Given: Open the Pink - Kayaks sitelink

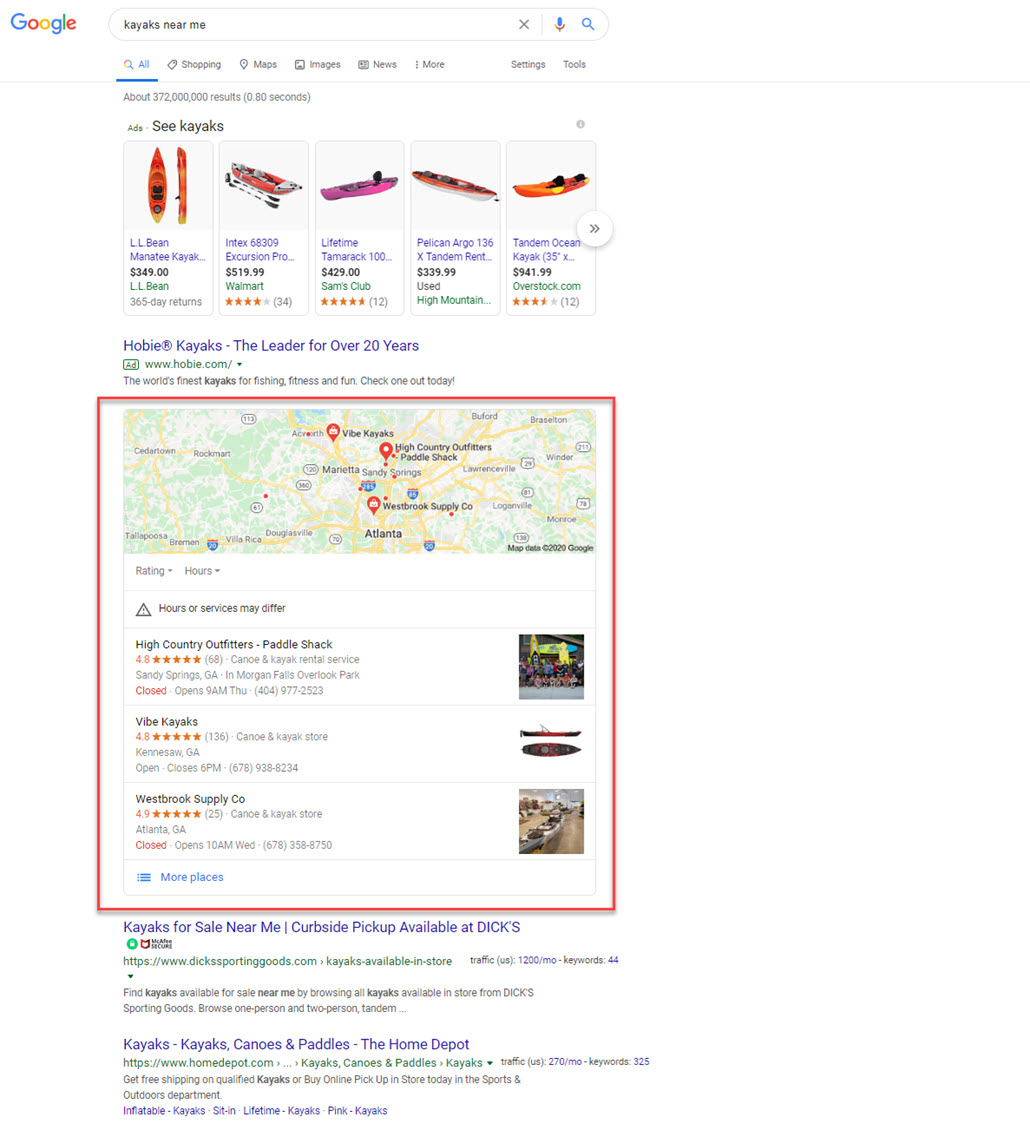Looking at the screenshot, I should tap(358, 1111).
